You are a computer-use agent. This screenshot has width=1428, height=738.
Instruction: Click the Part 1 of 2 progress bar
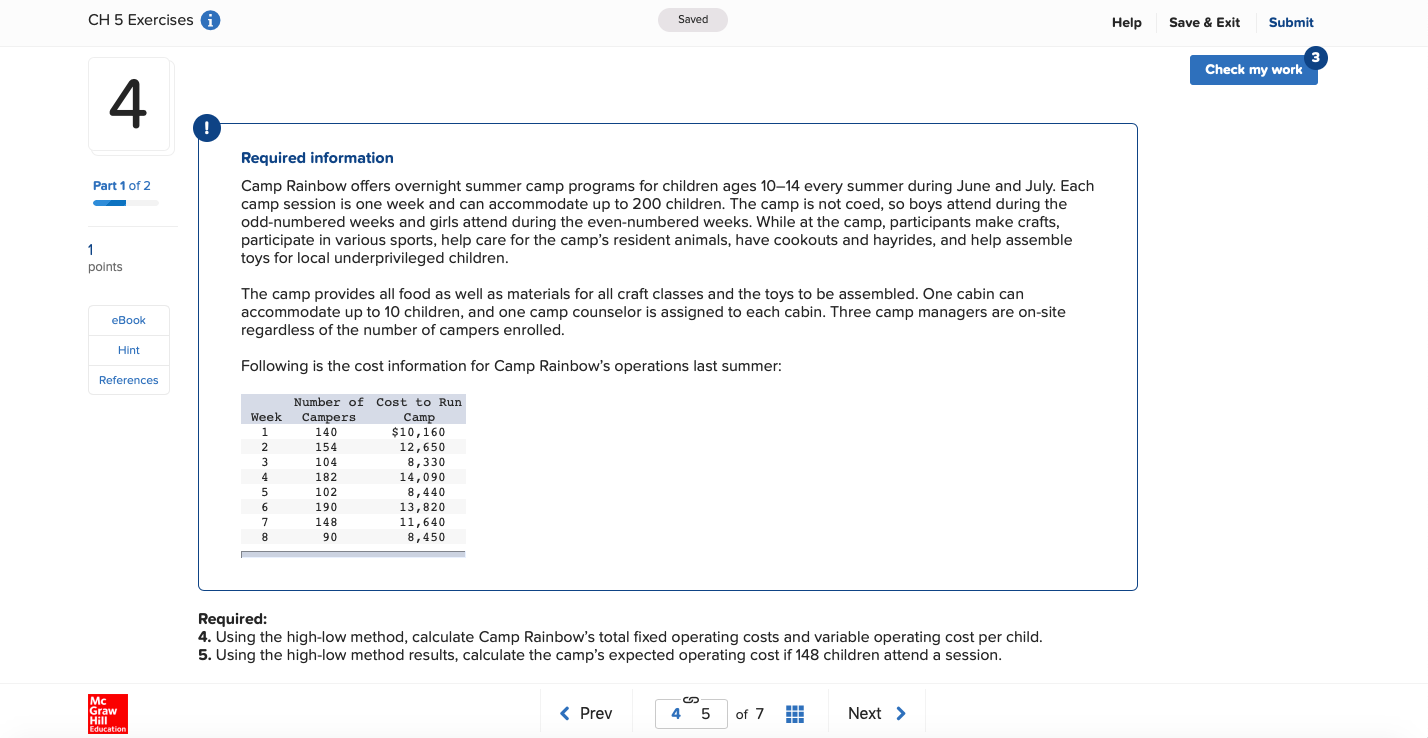click(x=124, y=202)
